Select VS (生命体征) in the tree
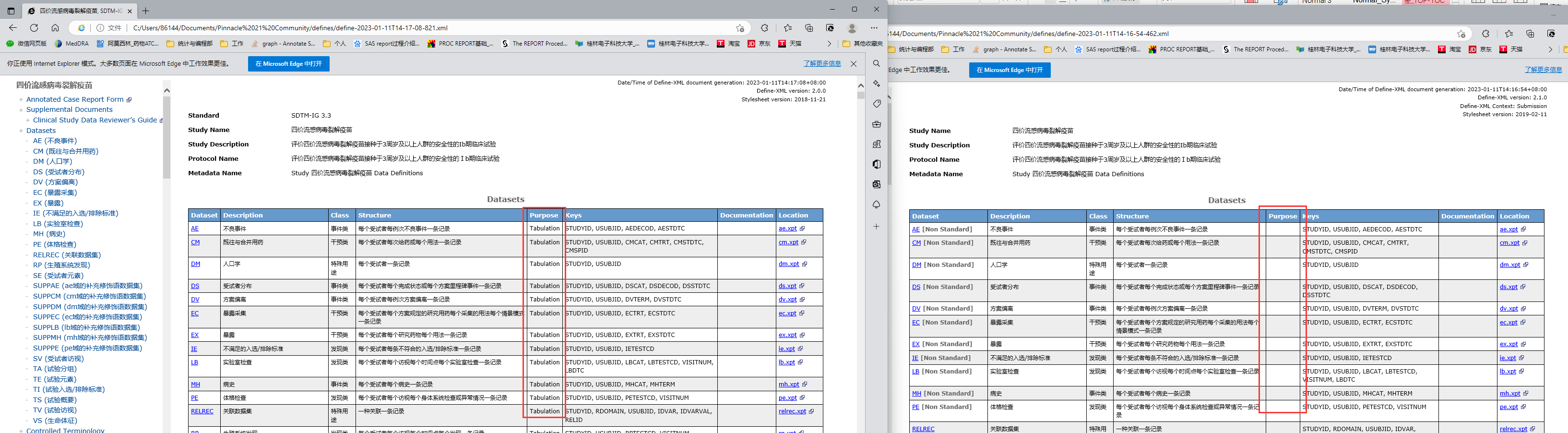Screen dimensions: 1568x433 (55, 420)
